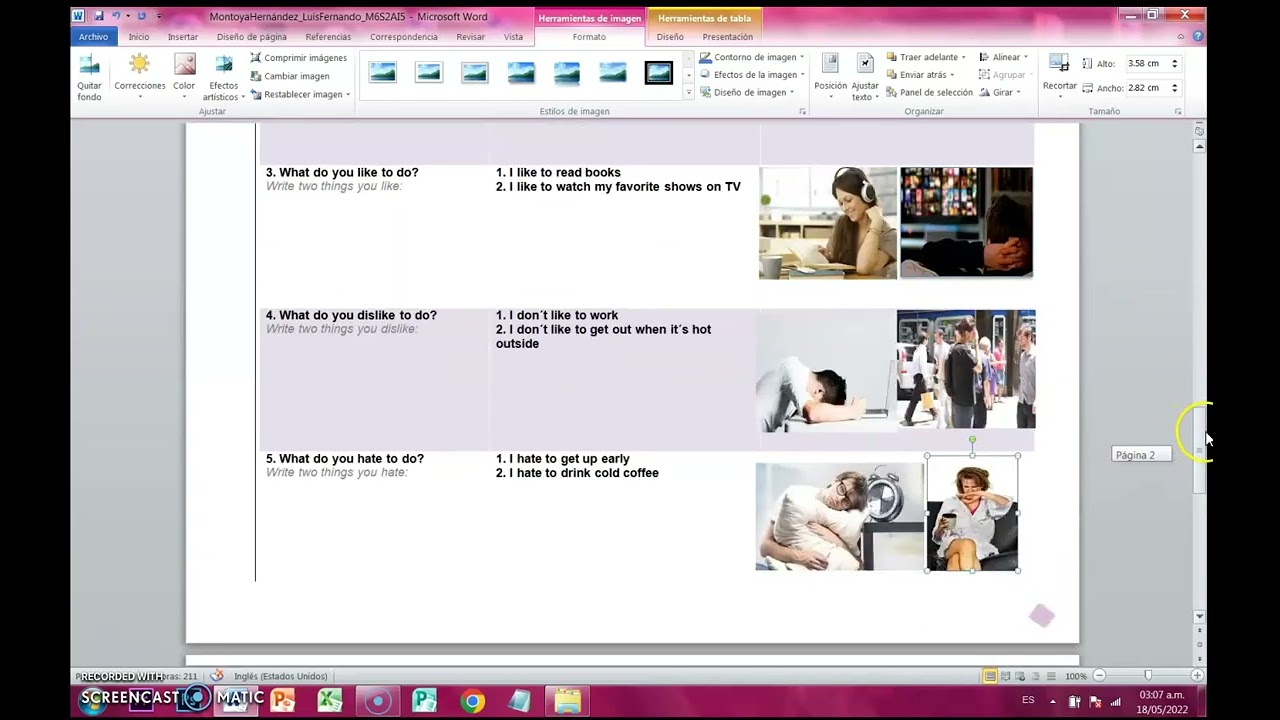Switch to the Insertar ribbon tab
This screenshot has width=1280, height=720.
coord(182,37)
